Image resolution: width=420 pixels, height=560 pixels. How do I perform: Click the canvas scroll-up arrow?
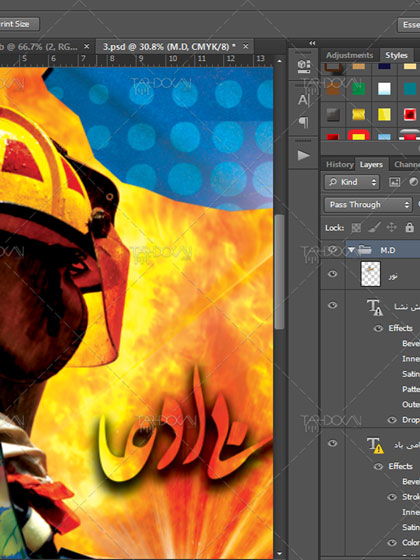coord(279,61)
